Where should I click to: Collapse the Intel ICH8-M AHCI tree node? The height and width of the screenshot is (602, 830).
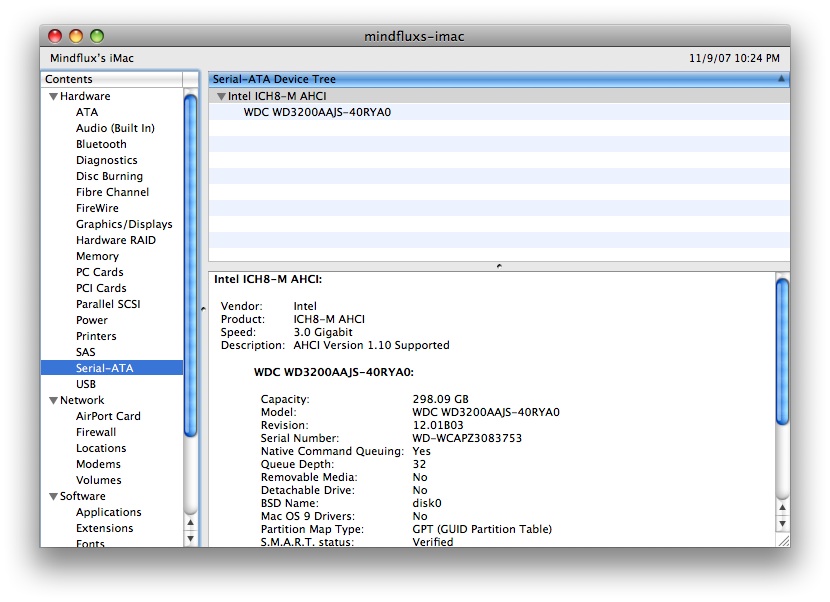[x=221, y=96]
